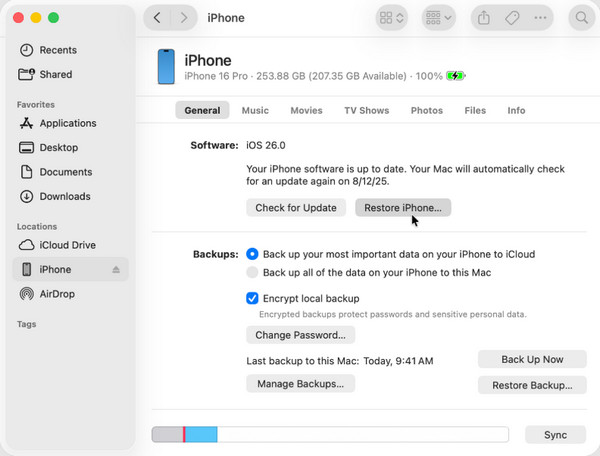Image resolution: width=600 pixels, height=456 pixels.
Task: Click the Search magnifier icon
Action: (x=582, y=18)
